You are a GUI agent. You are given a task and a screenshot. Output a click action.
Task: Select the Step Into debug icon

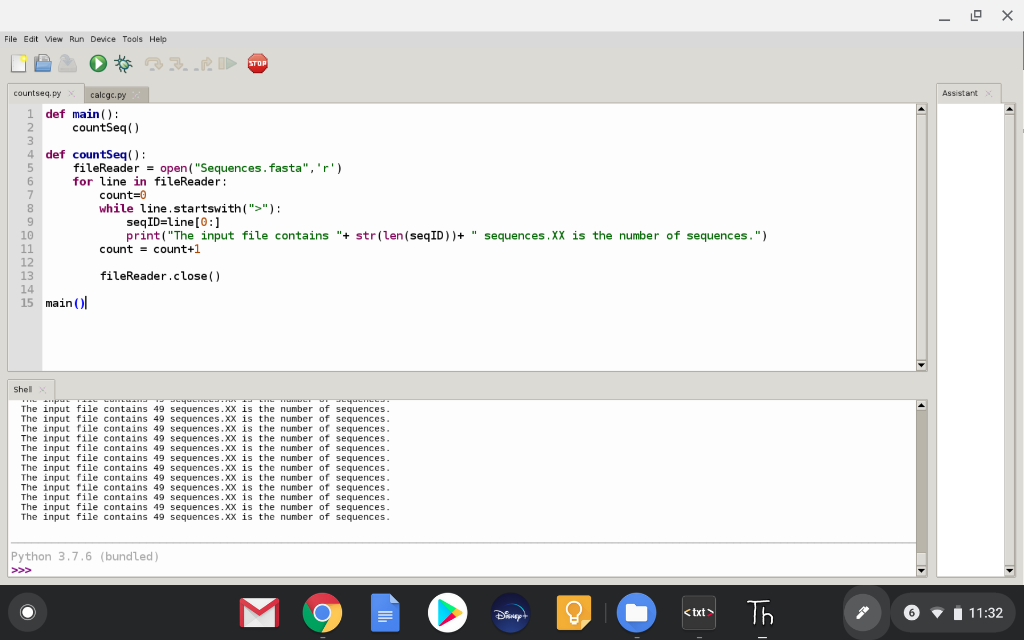(176, 63)
